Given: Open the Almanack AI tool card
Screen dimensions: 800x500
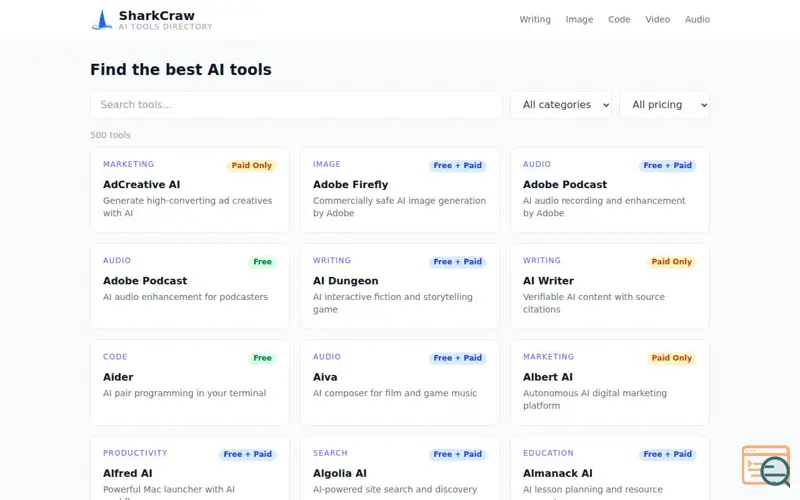Looking at the screenshot, I should tap(610, 468).
